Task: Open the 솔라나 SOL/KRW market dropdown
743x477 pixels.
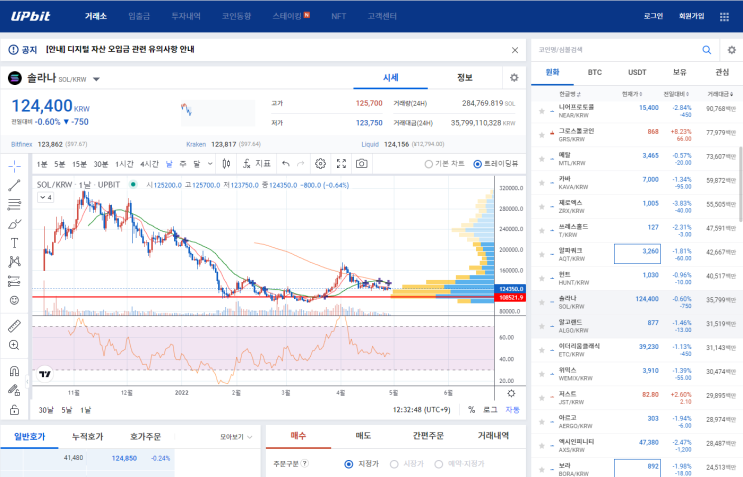Action: [96, 79]
